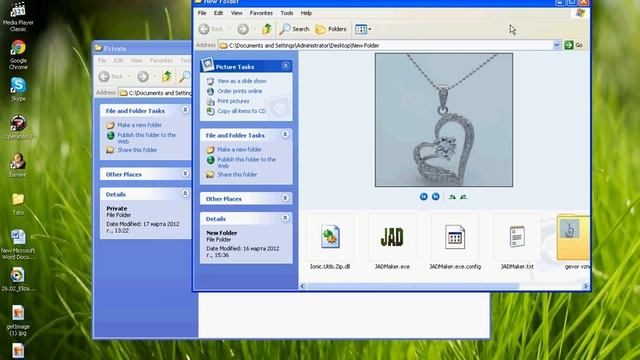640x360 pixels.
Task: Click address field in Private window
Action: [156, 93]
